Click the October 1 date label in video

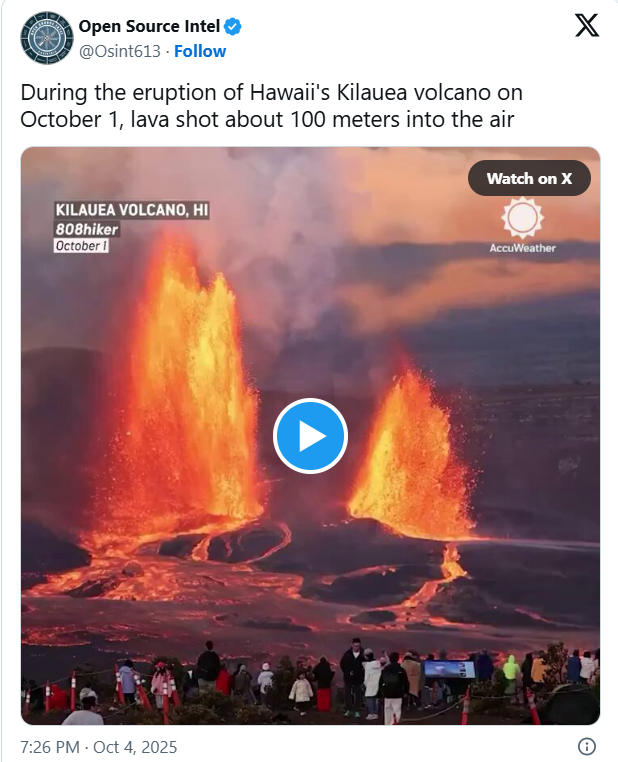[81, 246]
